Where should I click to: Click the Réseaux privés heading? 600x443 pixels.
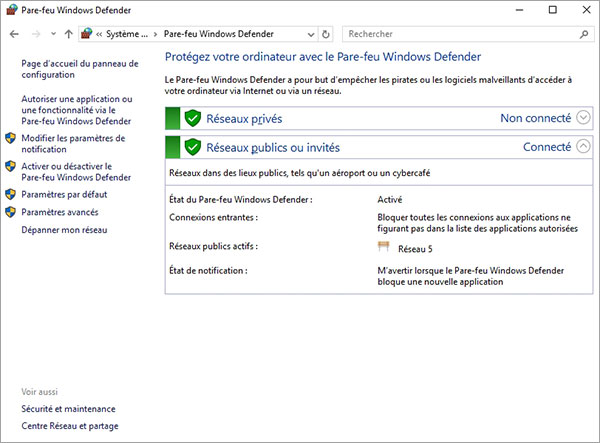point(244,119)
